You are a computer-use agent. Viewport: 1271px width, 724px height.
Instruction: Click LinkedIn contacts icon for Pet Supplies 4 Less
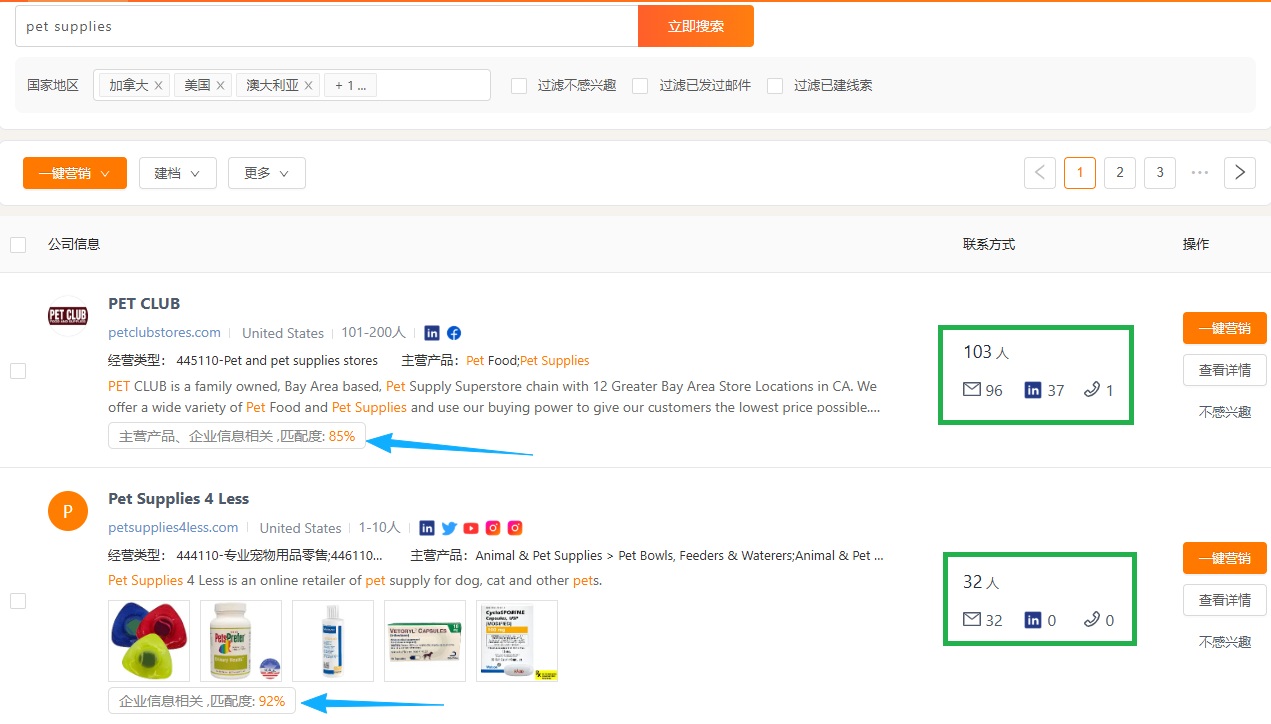tap(1033, 620)
